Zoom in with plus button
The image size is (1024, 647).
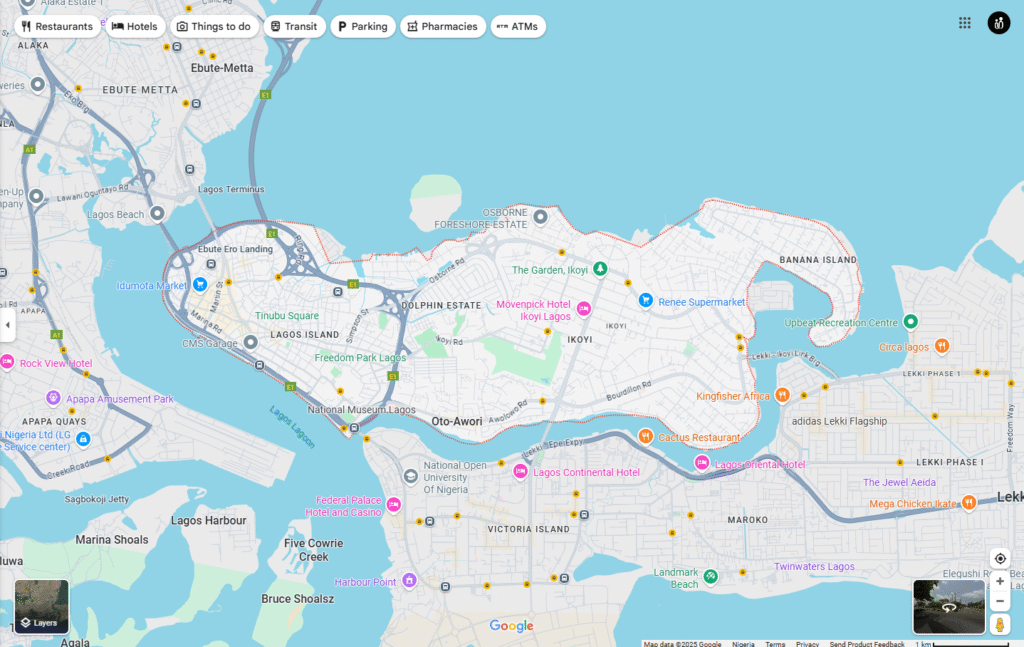tap(1000, 581)
